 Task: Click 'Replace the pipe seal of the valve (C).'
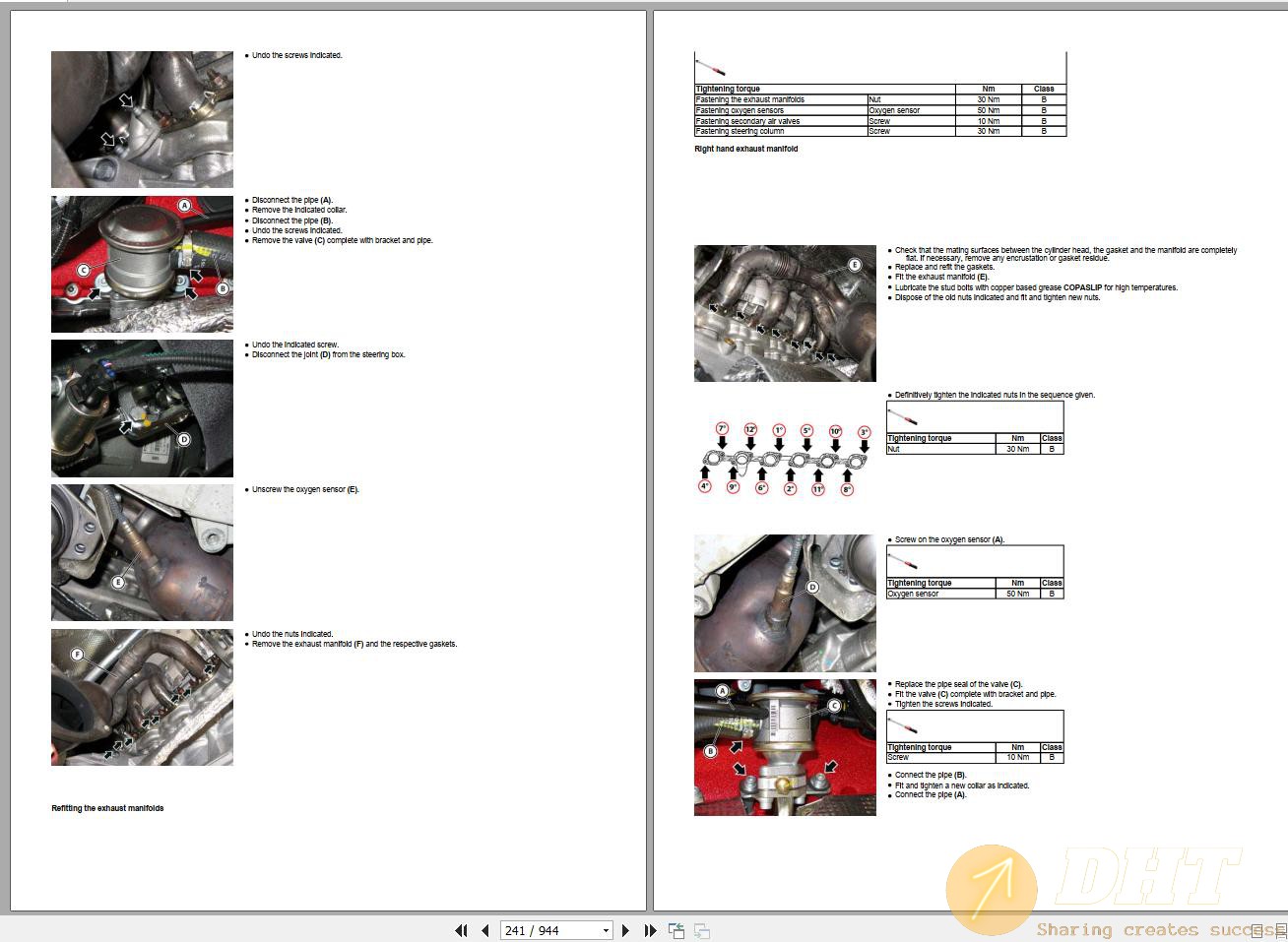958,684
